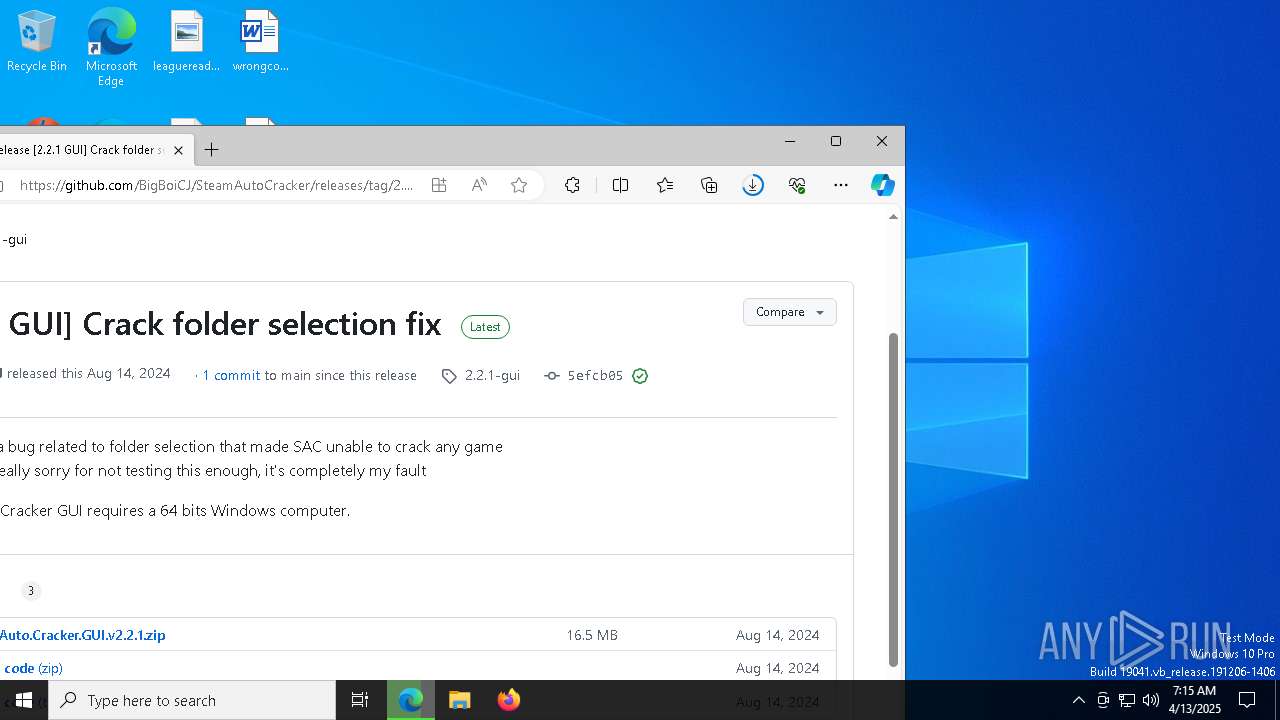Open Edge Settings and more menu
Image resolution: width=1280 pixels, height=720 pixels.
pos(841,185)
